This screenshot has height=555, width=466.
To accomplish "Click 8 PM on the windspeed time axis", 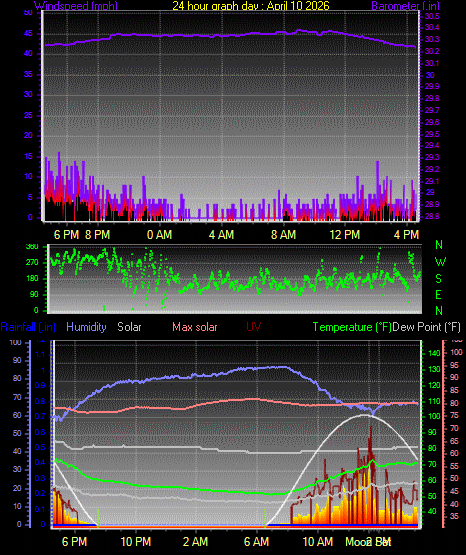I will tap(98, 235).
